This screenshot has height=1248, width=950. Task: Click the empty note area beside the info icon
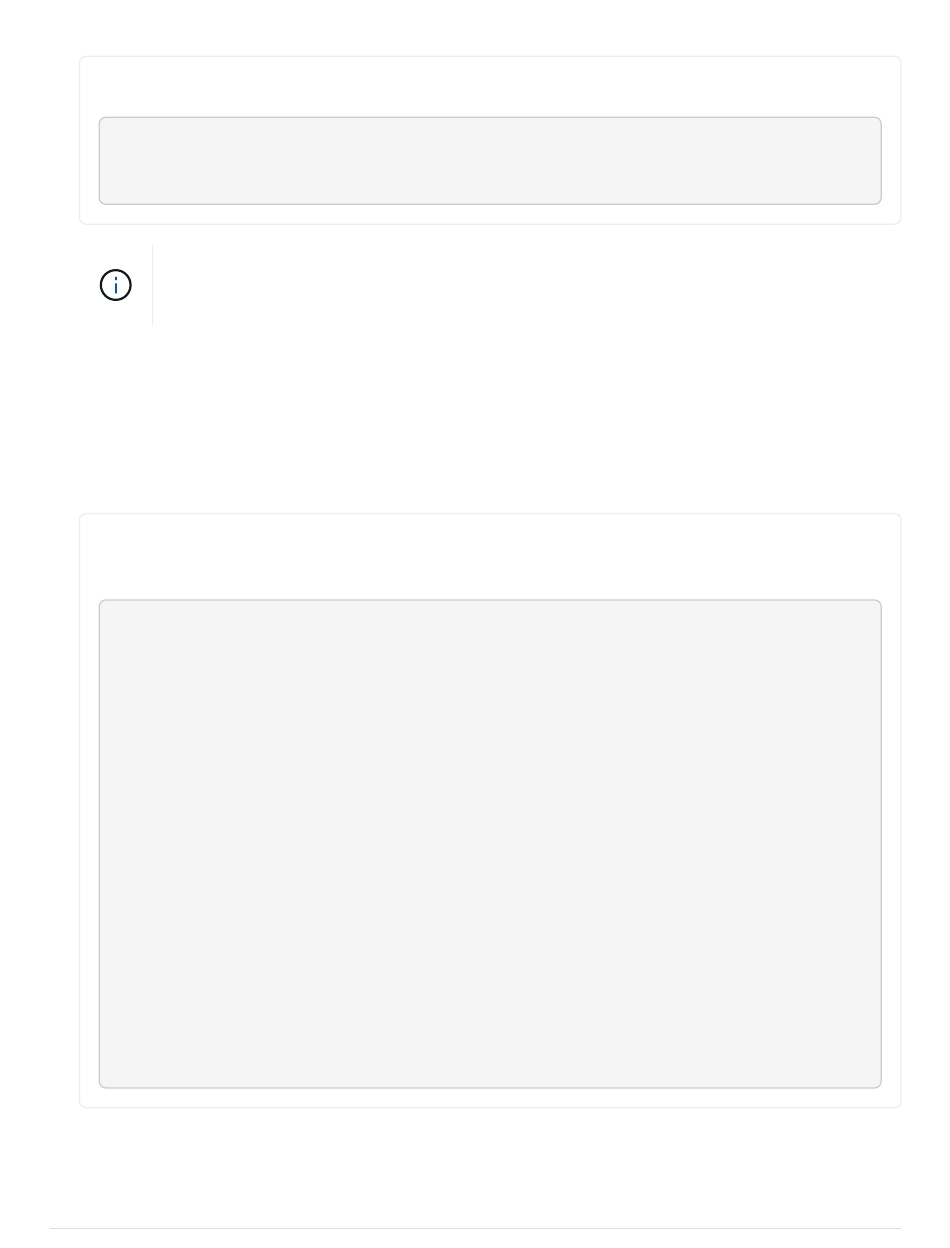pyautogui.click(x=526, y=285)
